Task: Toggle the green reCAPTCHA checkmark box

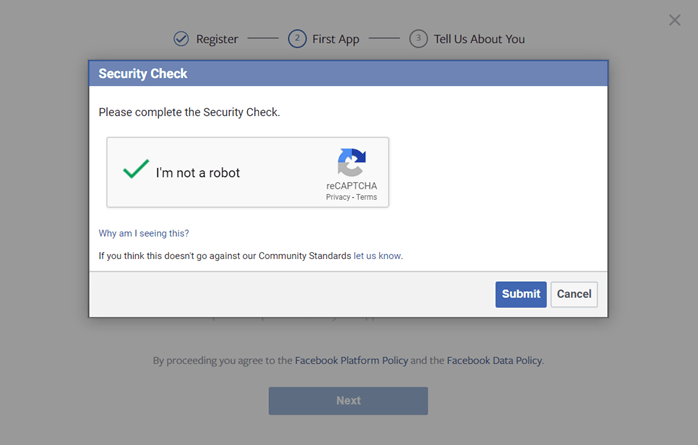Action: (x=136, y=171)
